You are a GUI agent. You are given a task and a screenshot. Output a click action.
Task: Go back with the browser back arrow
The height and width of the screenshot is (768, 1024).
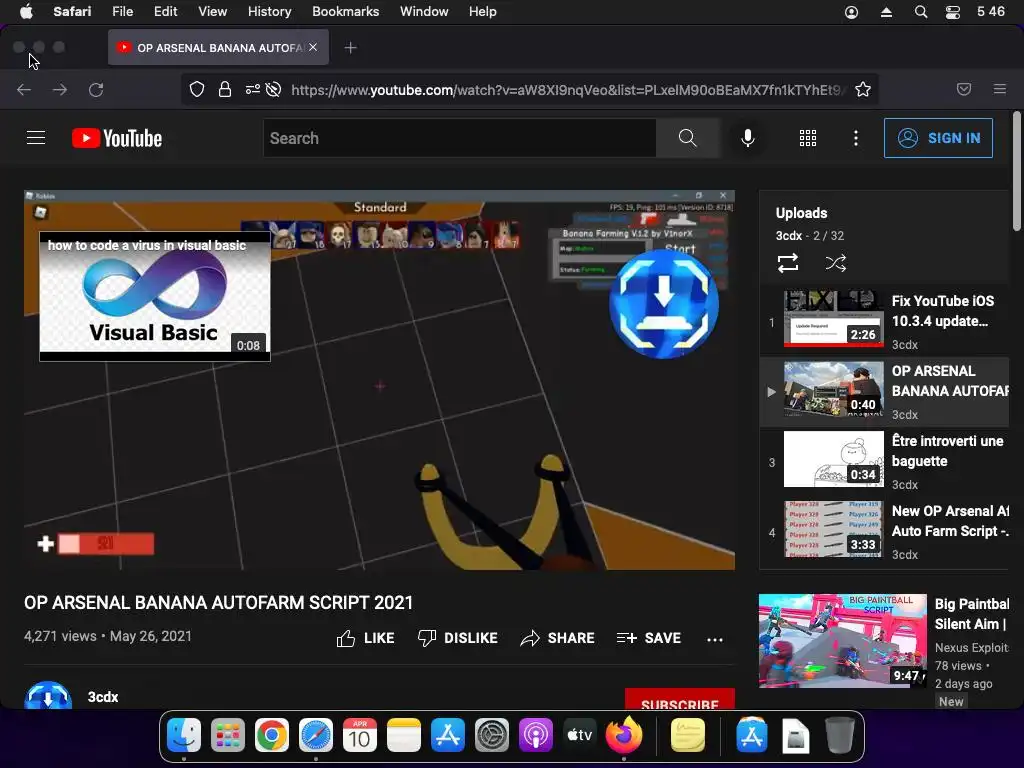point(24,89)
